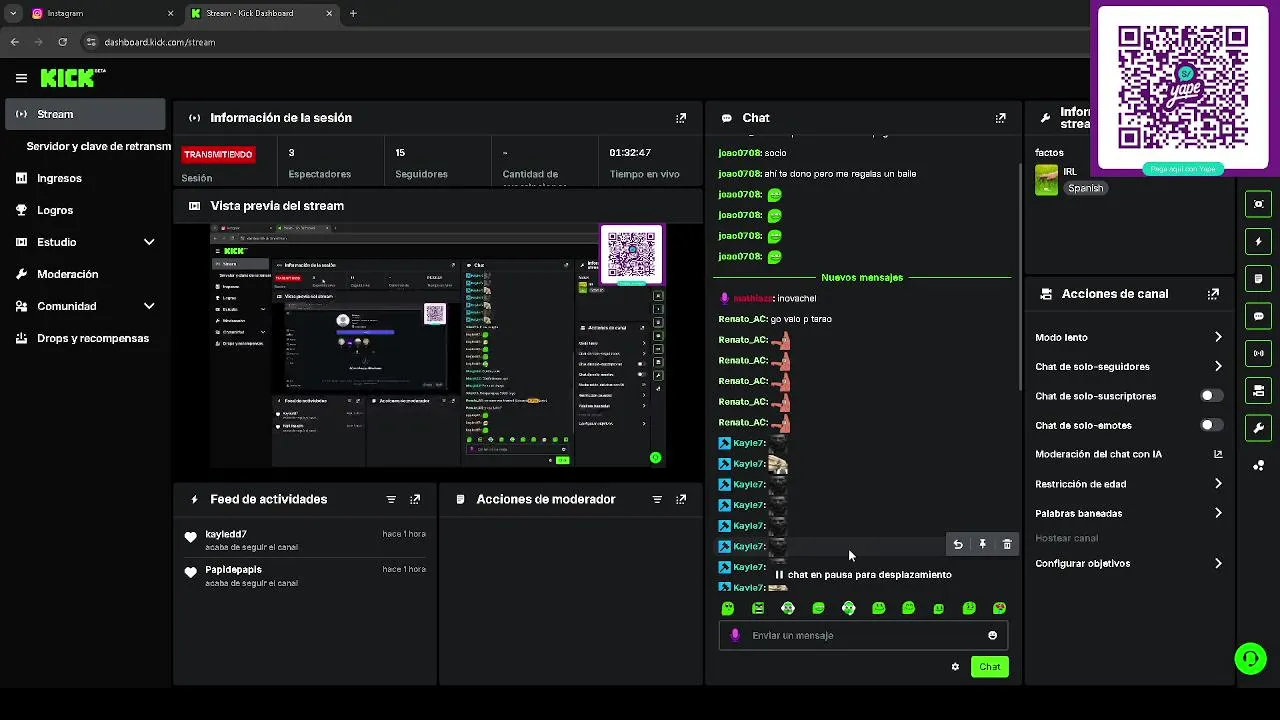Pop out the Acciones de moderador panel
Image resolution: width=1280 pixels, height=720 pixels.
681,499
